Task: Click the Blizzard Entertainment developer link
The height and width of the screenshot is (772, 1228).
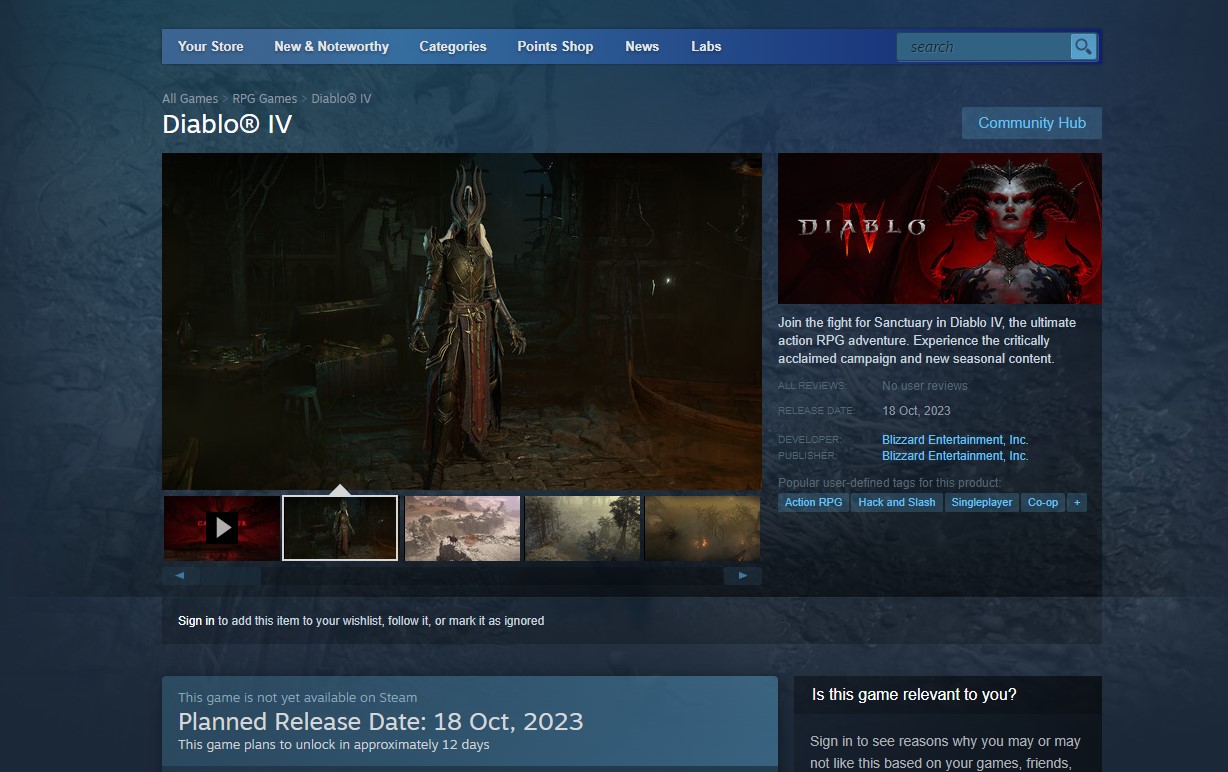Action: point(954,439)
